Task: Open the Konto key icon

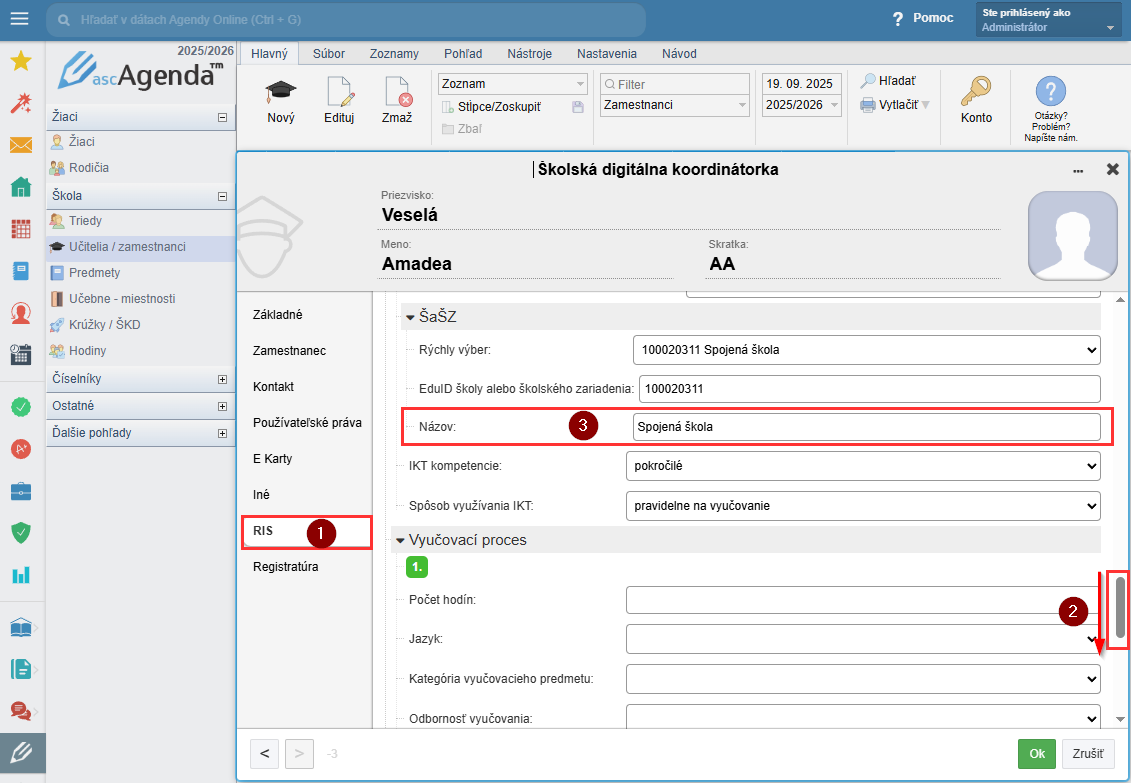Action: coord(976,93)
